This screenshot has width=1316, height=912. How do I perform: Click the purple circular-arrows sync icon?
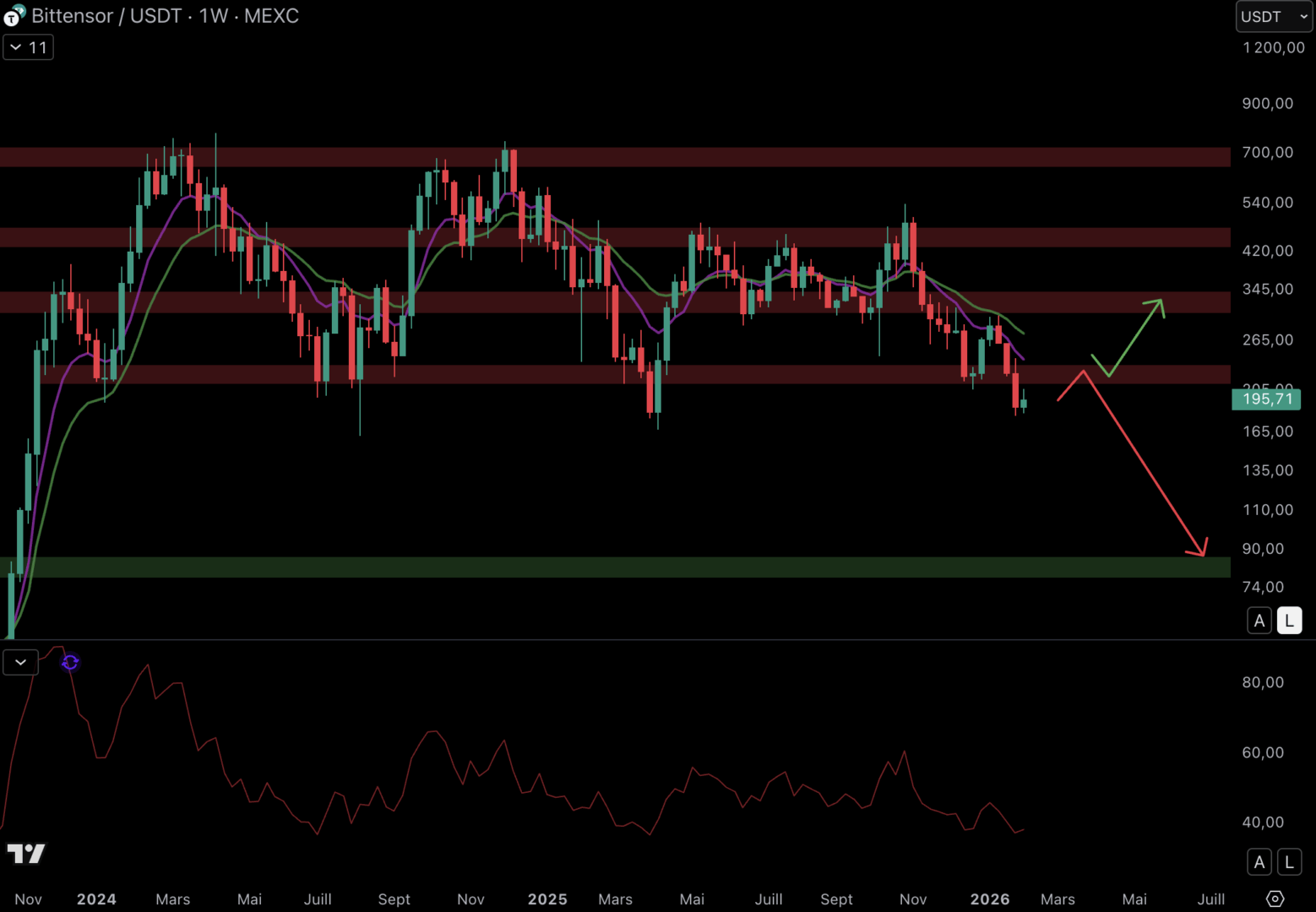70,663
